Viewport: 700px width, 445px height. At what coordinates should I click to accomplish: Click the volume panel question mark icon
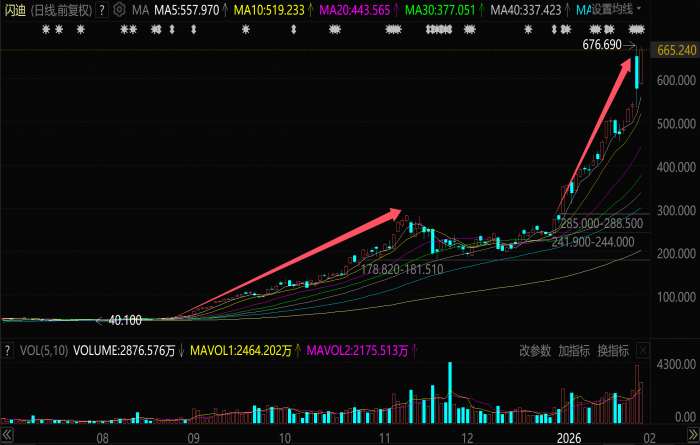pos(10,351)
